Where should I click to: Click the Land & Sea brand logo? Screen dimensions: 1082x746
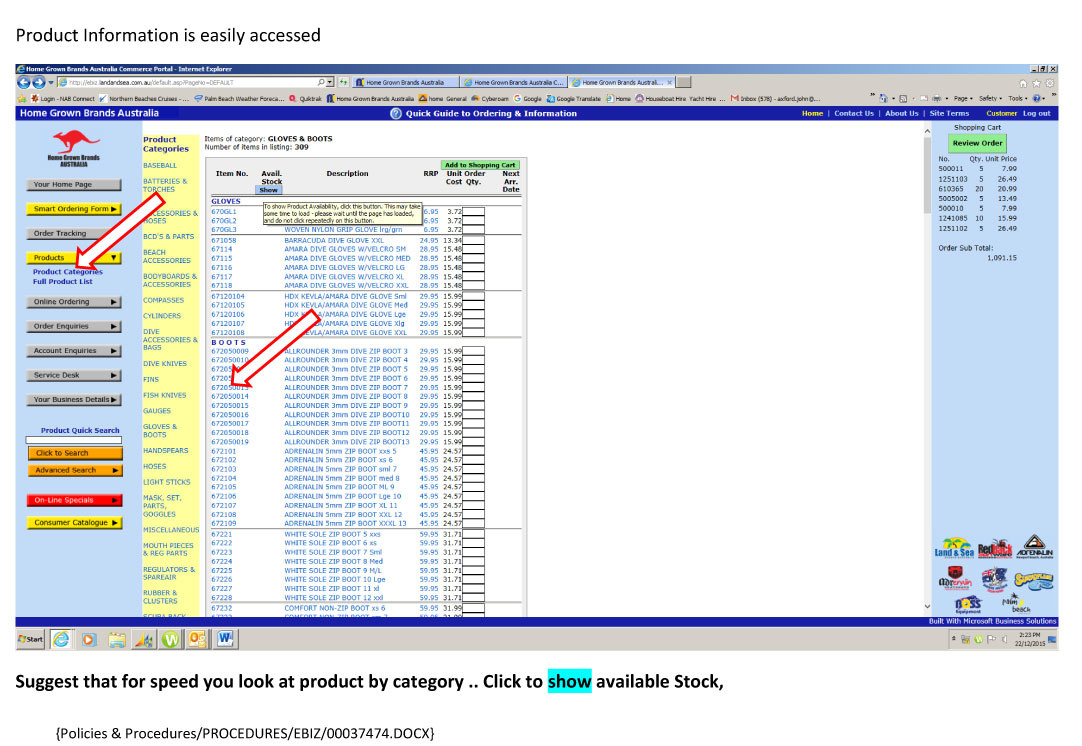(x=953, y=547)
